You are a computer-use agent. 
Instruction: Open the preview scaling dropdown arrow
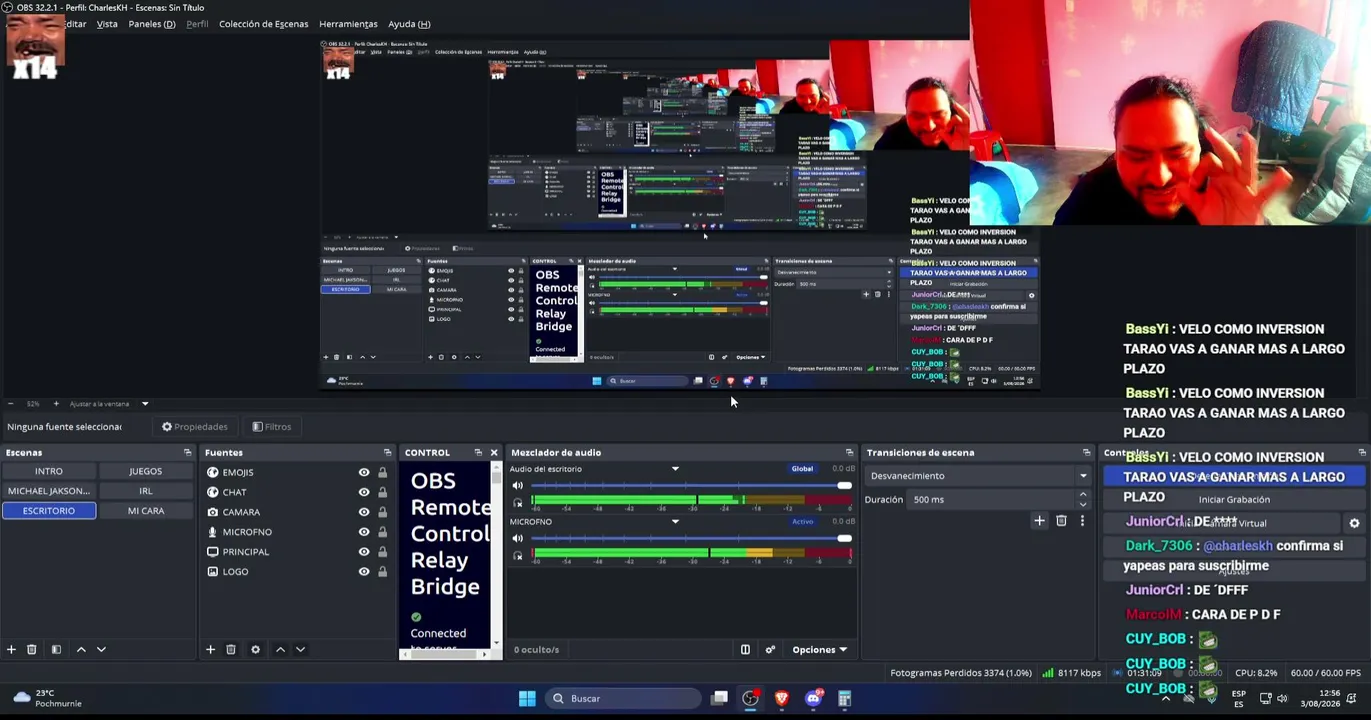click(x=145, y=404)
